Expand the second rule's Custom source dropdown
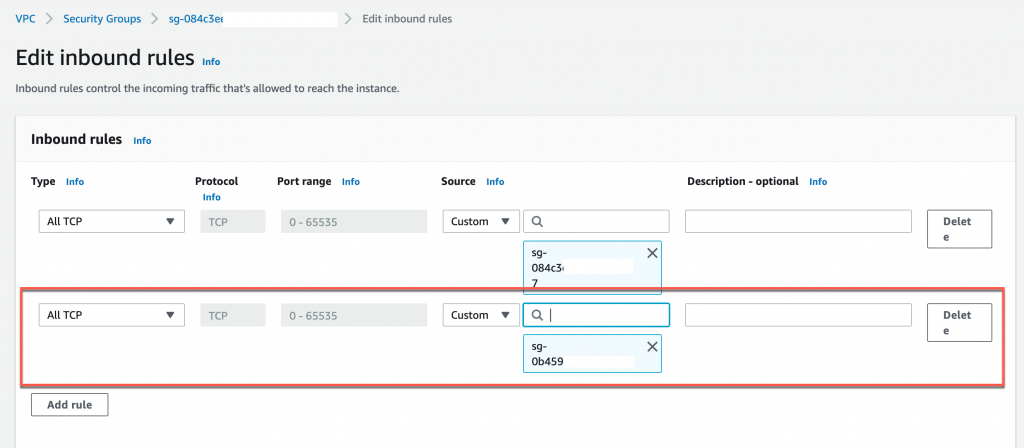The image size is (1024, 448). click(x=481, y=315)
